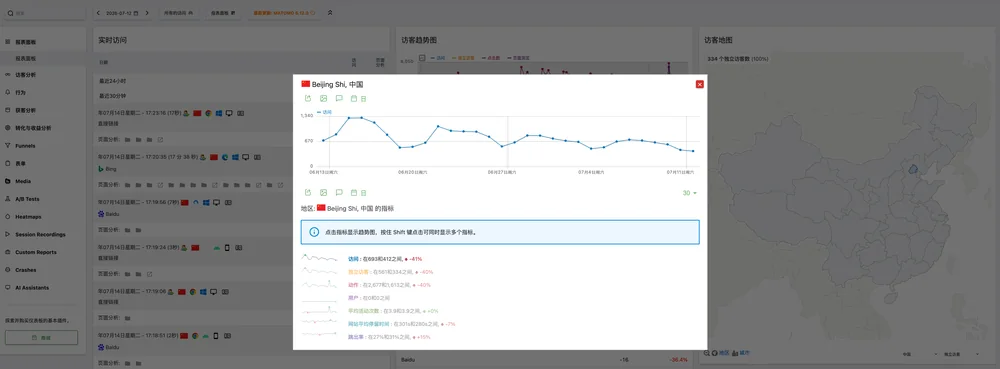Select the 动作 metric between 2,677 and 1,613
Image resolution: width=1000 pixels, height=369 pixels.
tap(390, 285)
